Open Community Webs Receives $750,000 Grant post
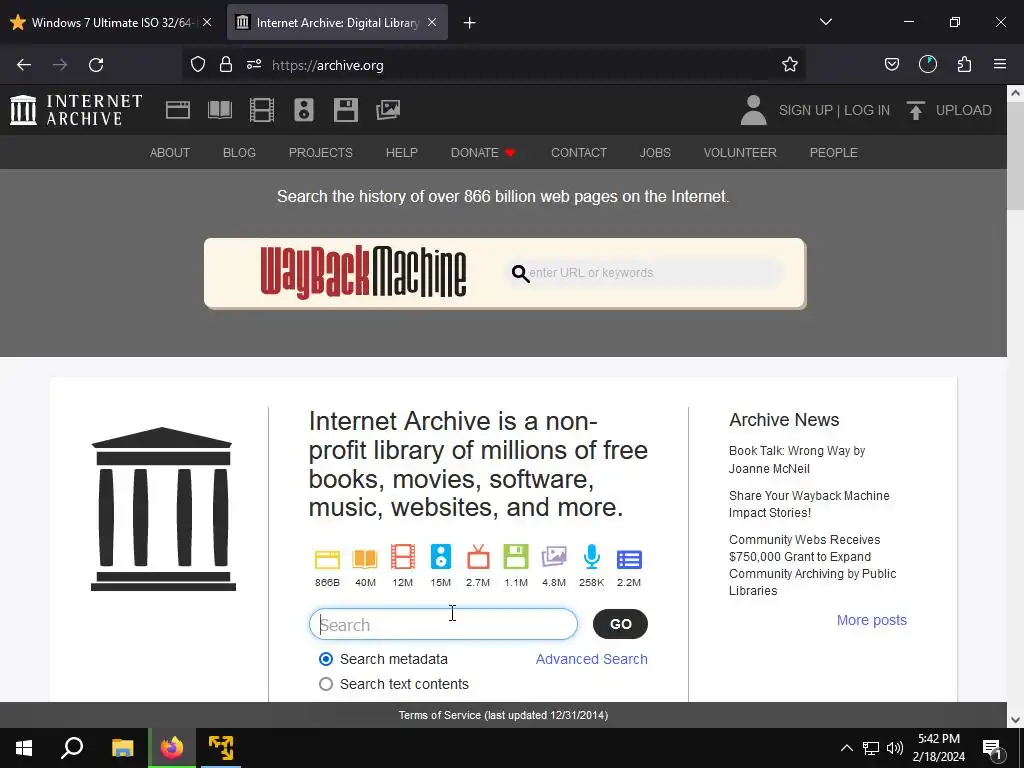Screen dimensions: 1024x768 (812, 565)
